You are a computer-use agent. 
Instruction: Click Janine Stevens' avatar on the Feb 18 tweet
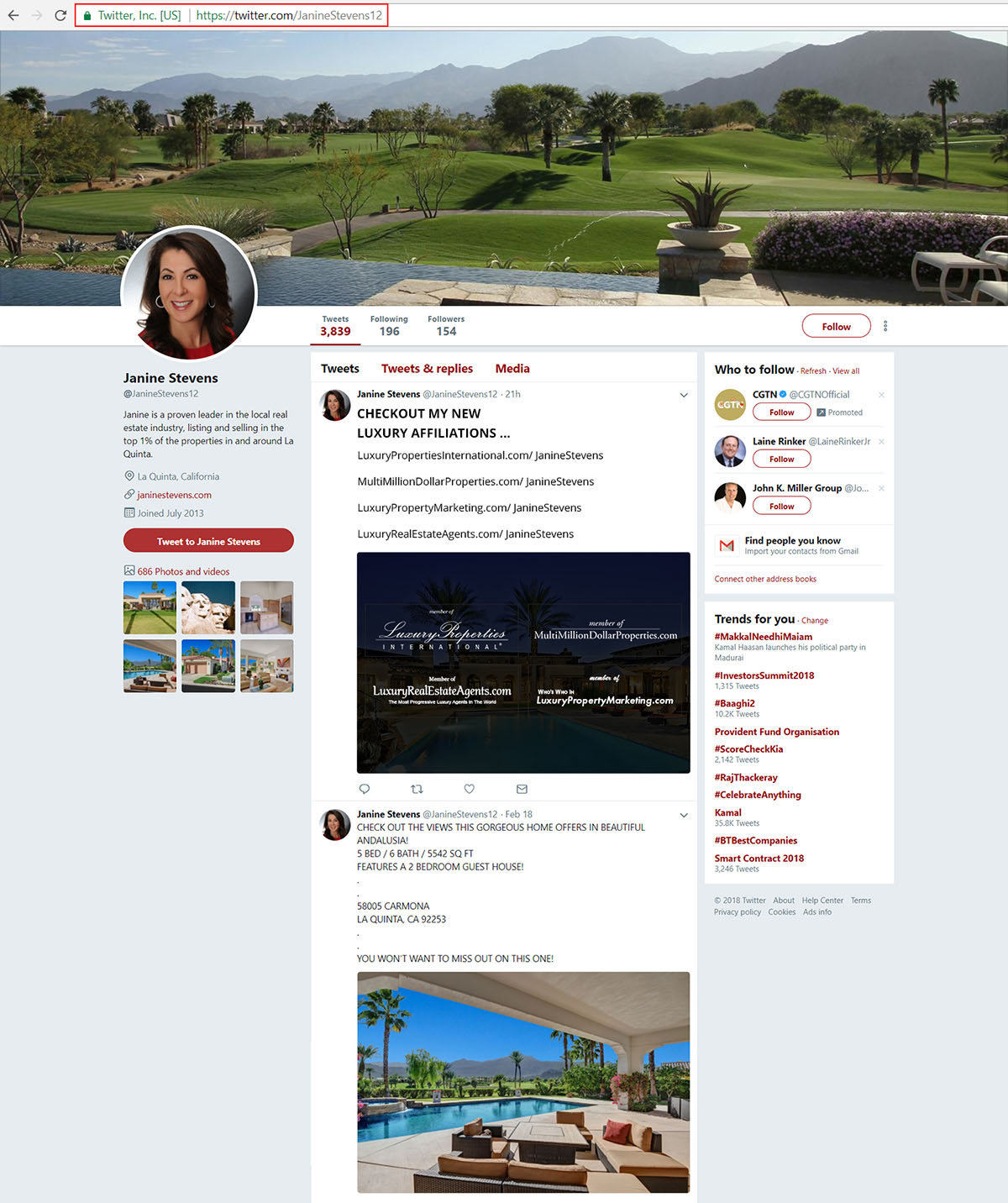coord(335,825)
